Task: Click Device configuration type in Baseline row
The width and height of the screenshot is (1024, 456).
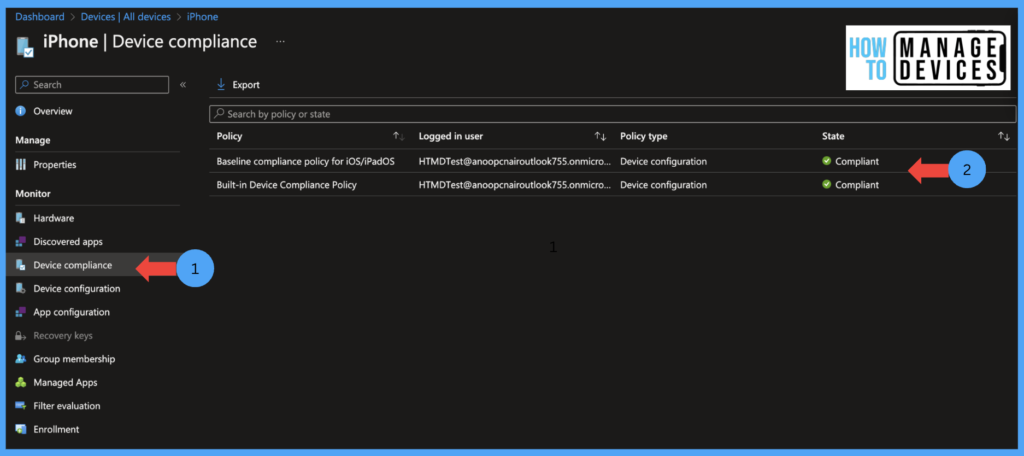Action: [664, 161]
